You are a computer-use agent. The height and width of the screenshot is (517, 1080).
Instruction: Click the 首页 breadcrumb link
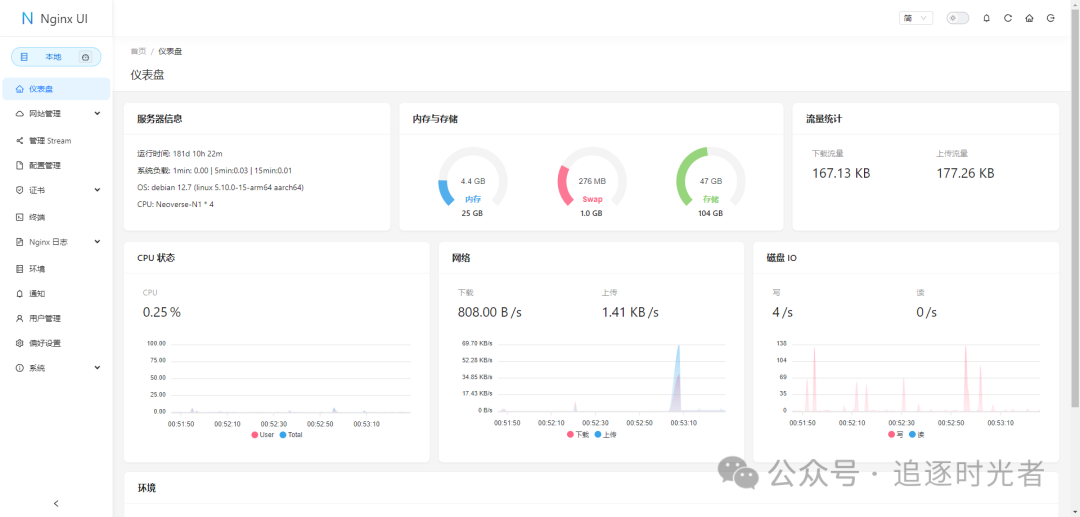tap(138, 51)
